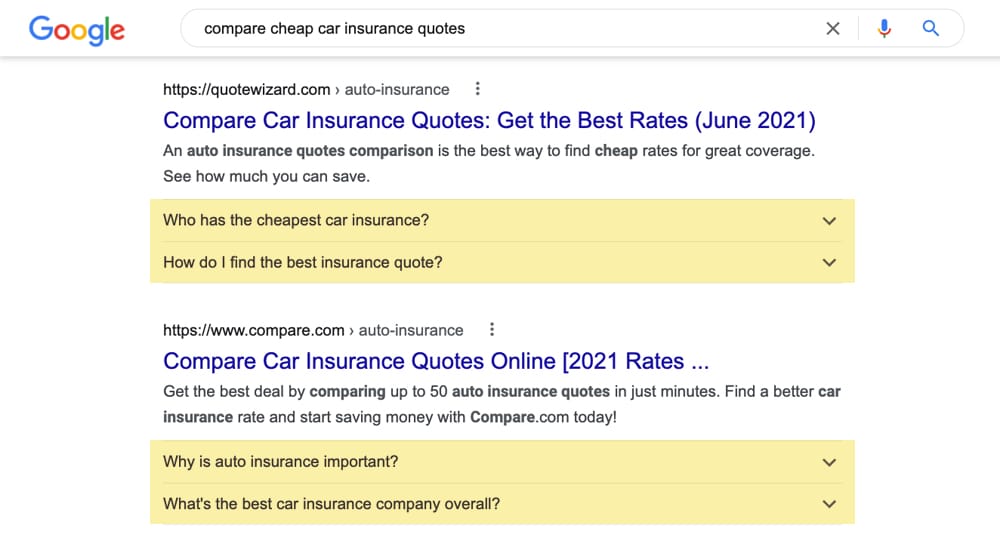The width and height of the screenshot is (1000, 560).
Task: Click the 'How do I find the best insurance quote?' text
Action: [302, 262]
